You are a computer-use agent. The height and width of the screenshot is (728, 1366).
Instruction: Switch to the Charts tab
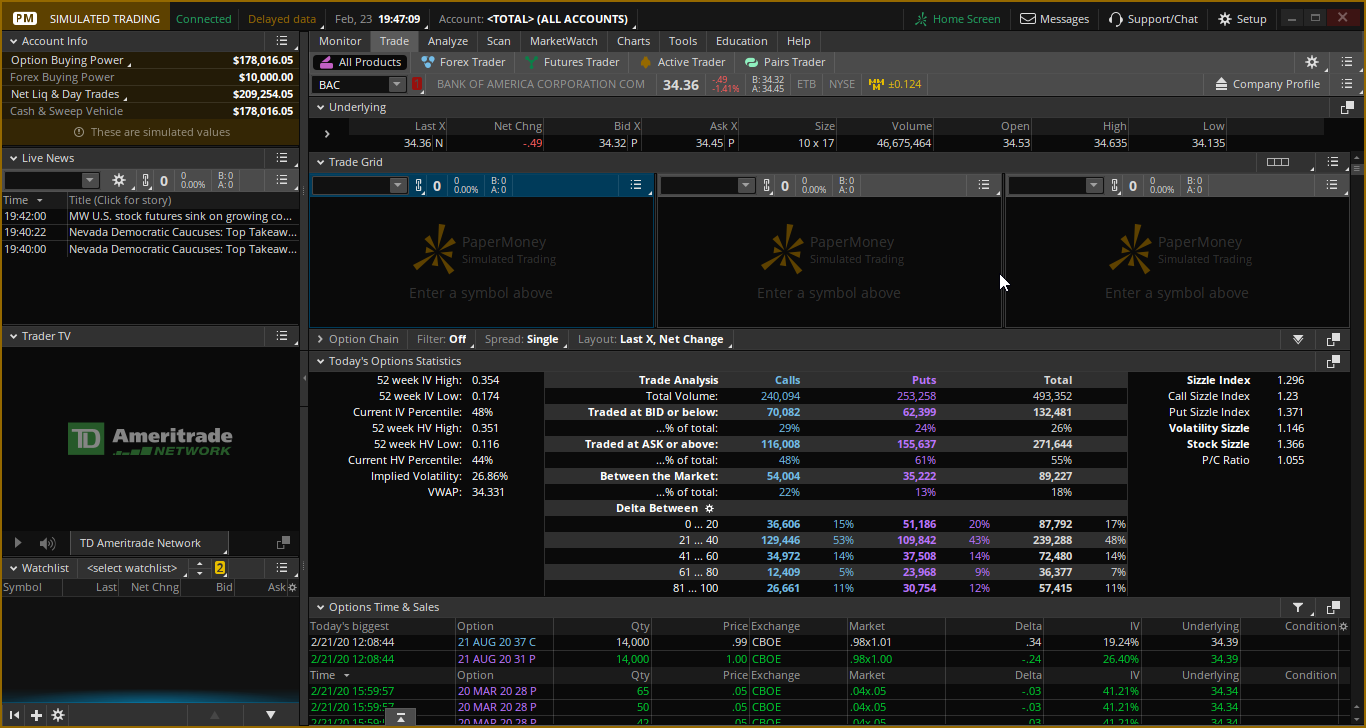[634, 41]
